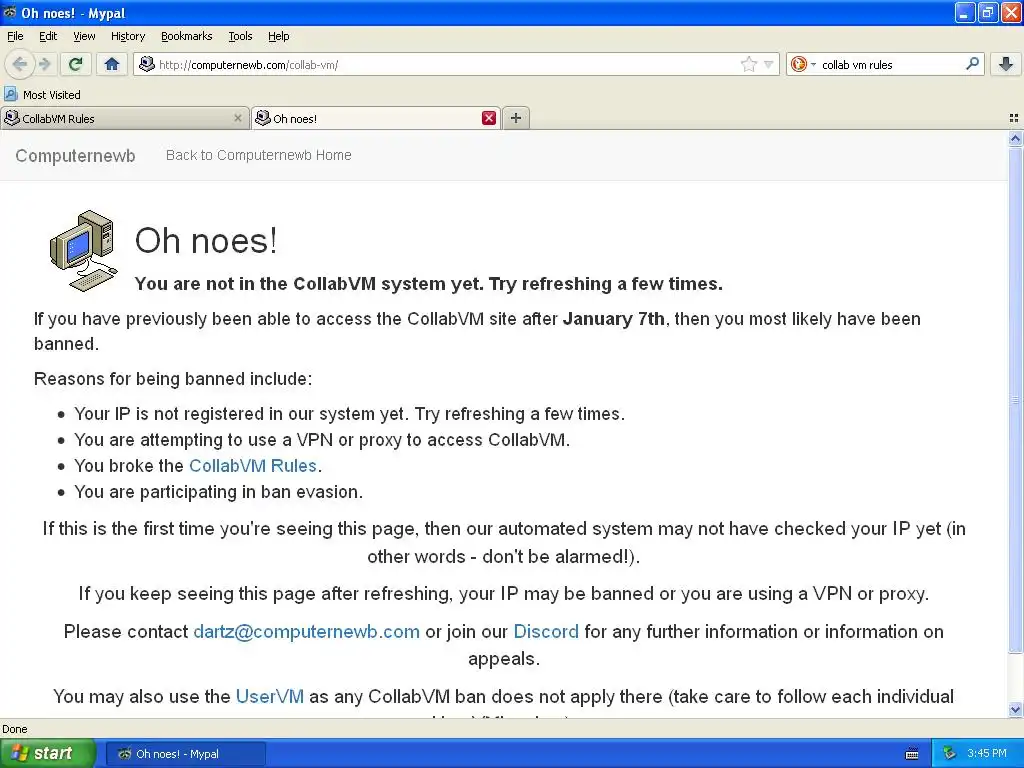Click the 3:45 PM clock
1024x768 pixels.
pyautogui.click(x=987, y=754)
